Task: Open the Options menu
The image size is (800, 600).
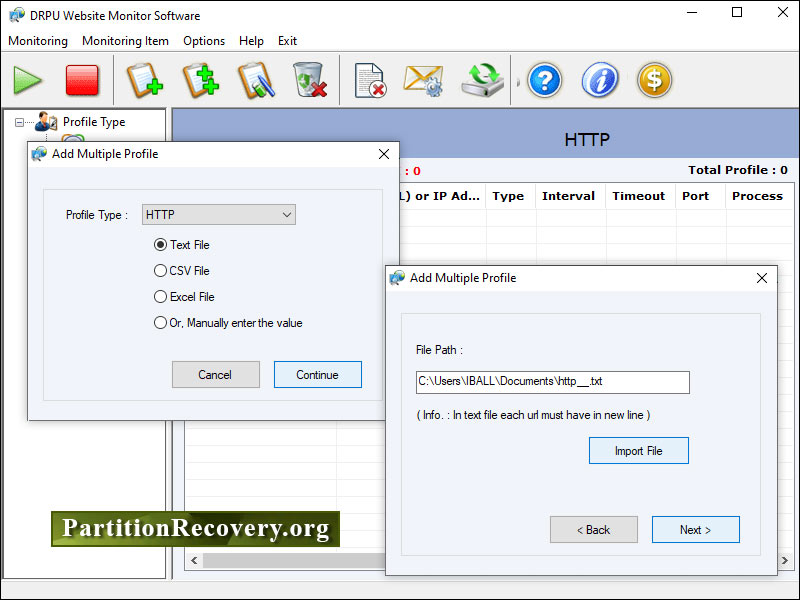Action: (204, 41)
